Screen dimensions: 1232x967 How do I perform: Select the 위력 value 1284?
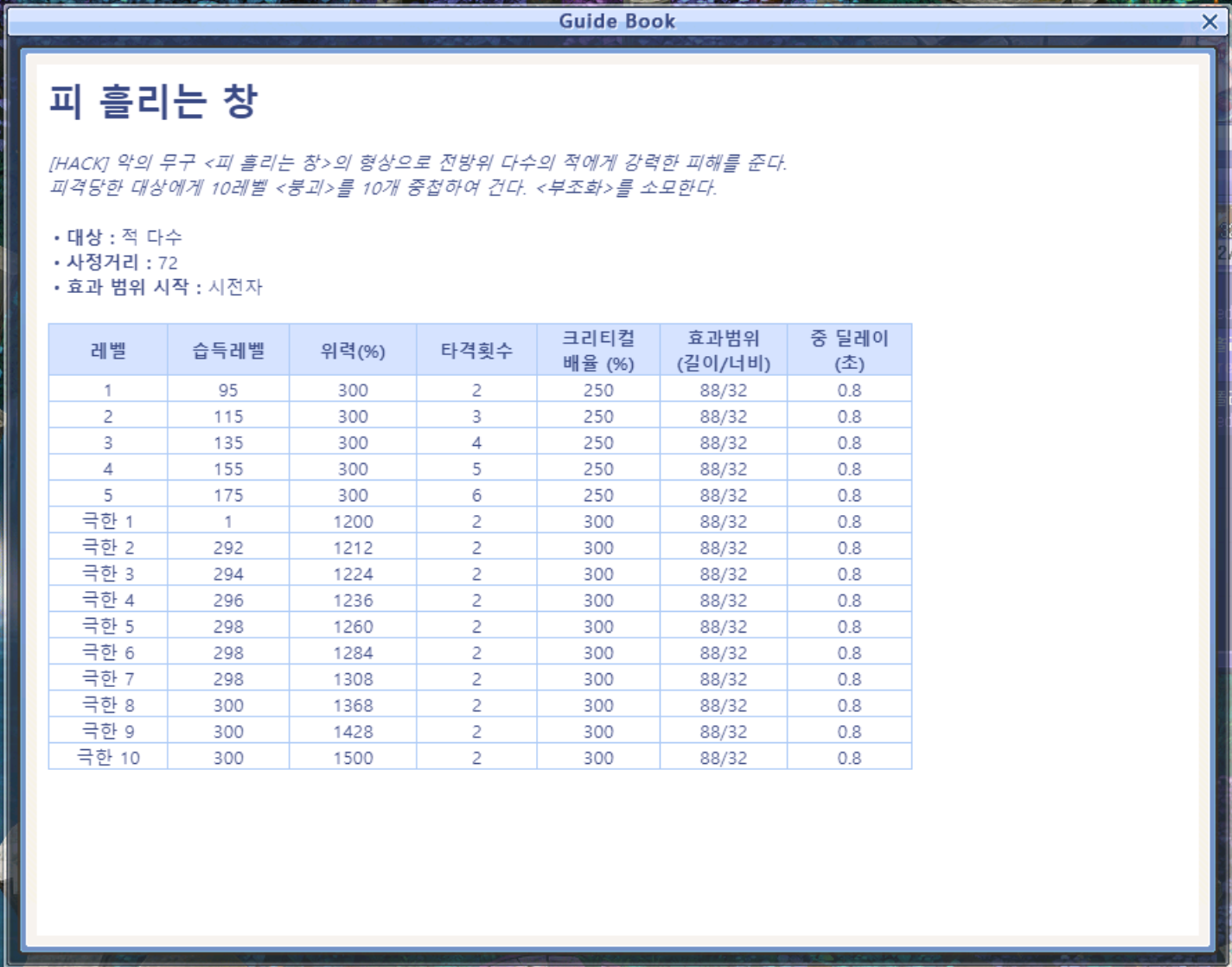tap(353, 653)
